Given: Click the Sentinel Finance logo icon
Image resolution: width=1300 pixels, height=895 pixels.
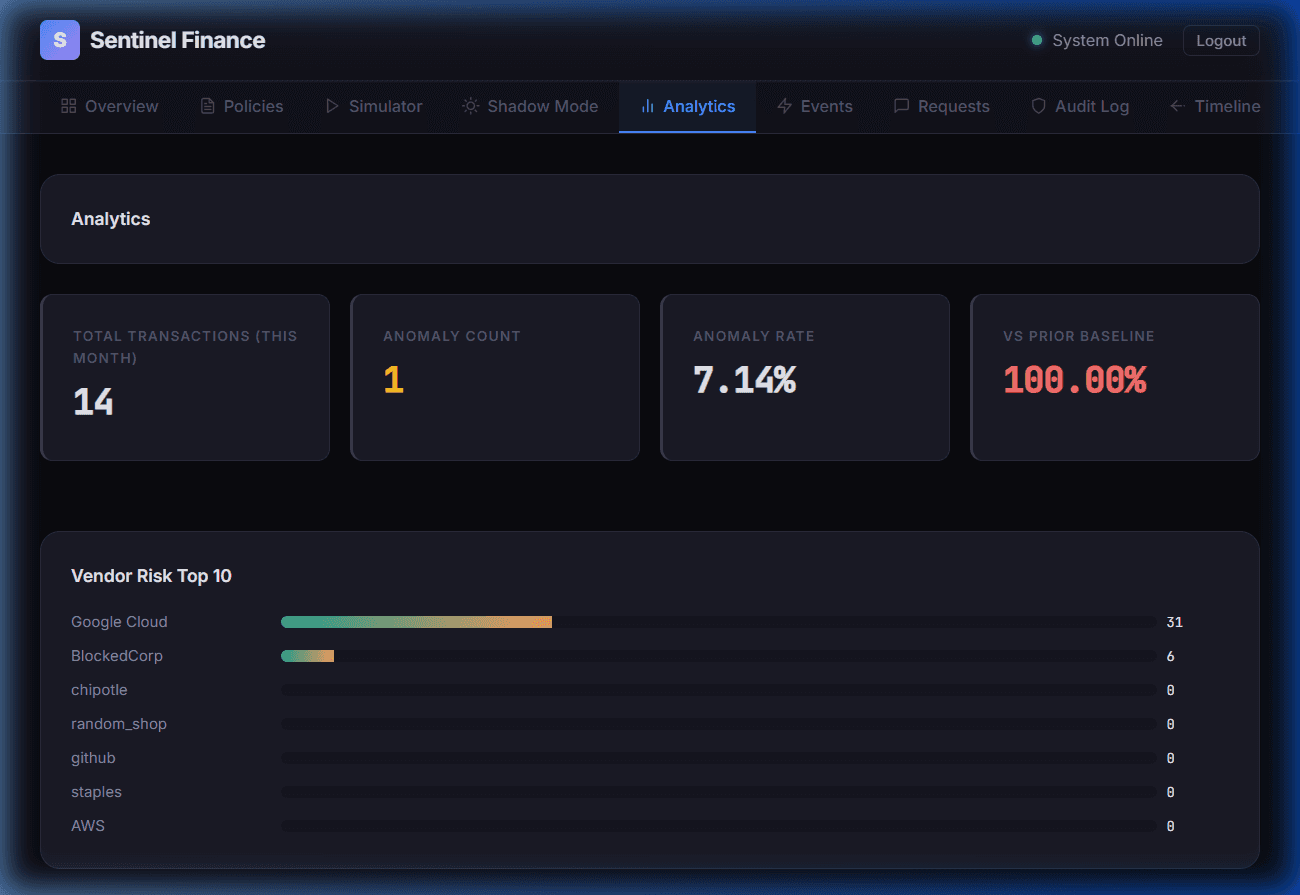Looking at the screenshot, I should [x=59, y=40].
